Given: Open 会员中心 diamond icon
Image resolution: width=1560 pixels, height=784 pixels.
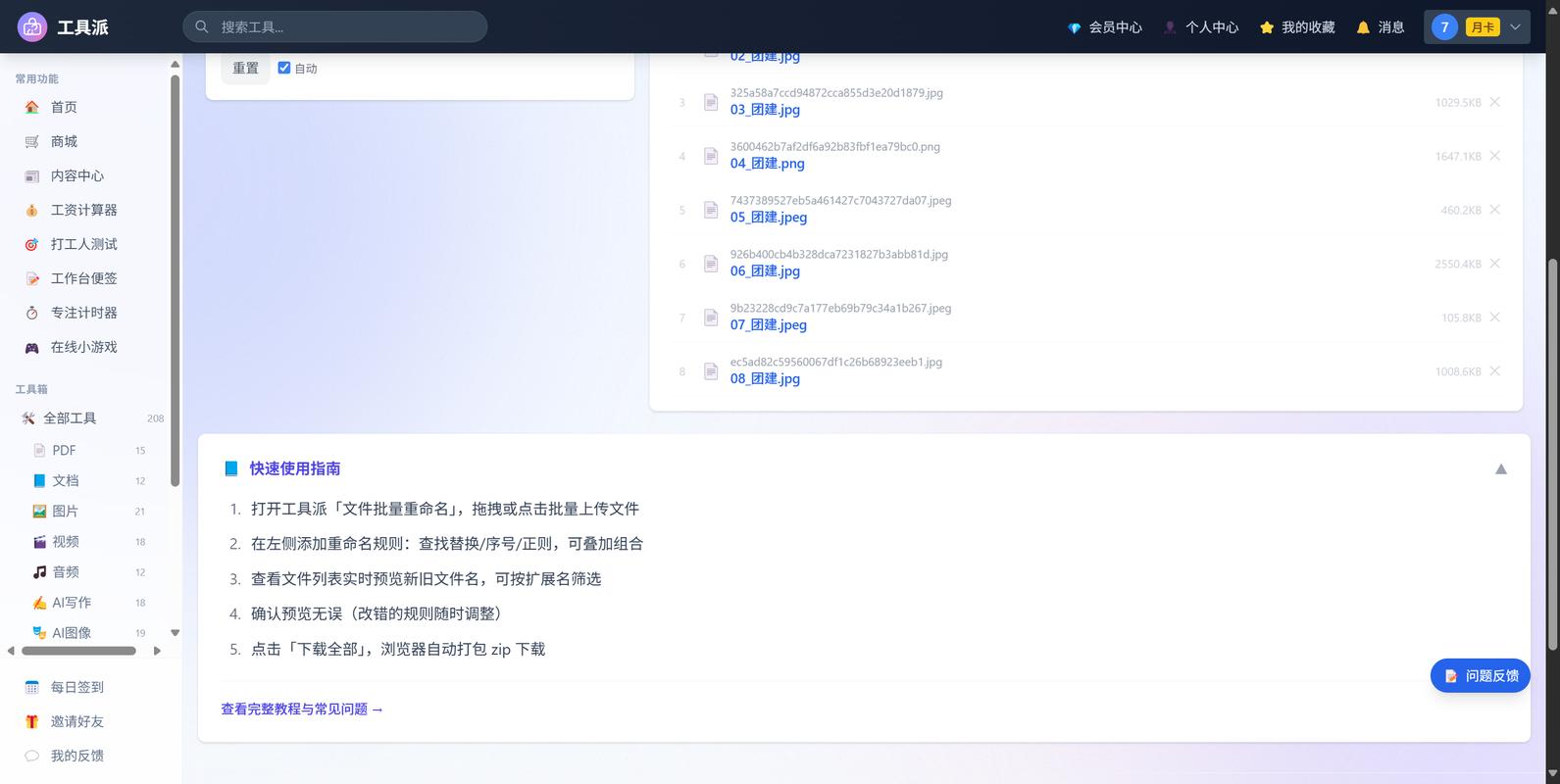Looking at the screenshot, I should coord(1074,27).
